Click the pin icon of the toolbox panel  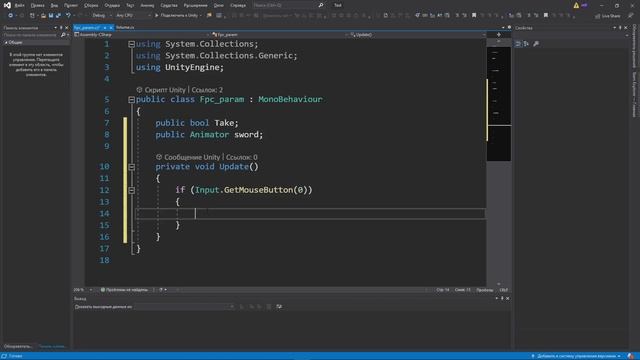[61, 28]
